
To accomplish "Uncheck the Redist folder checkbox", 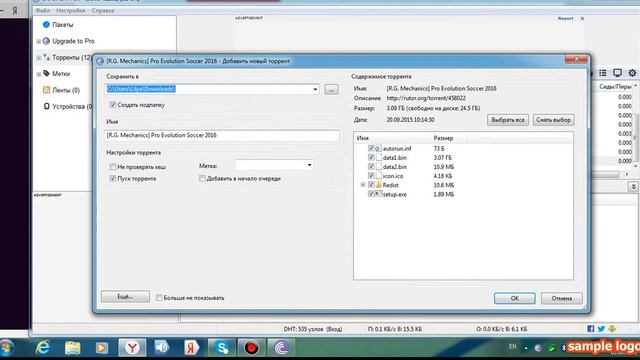I will coord(371,184).
